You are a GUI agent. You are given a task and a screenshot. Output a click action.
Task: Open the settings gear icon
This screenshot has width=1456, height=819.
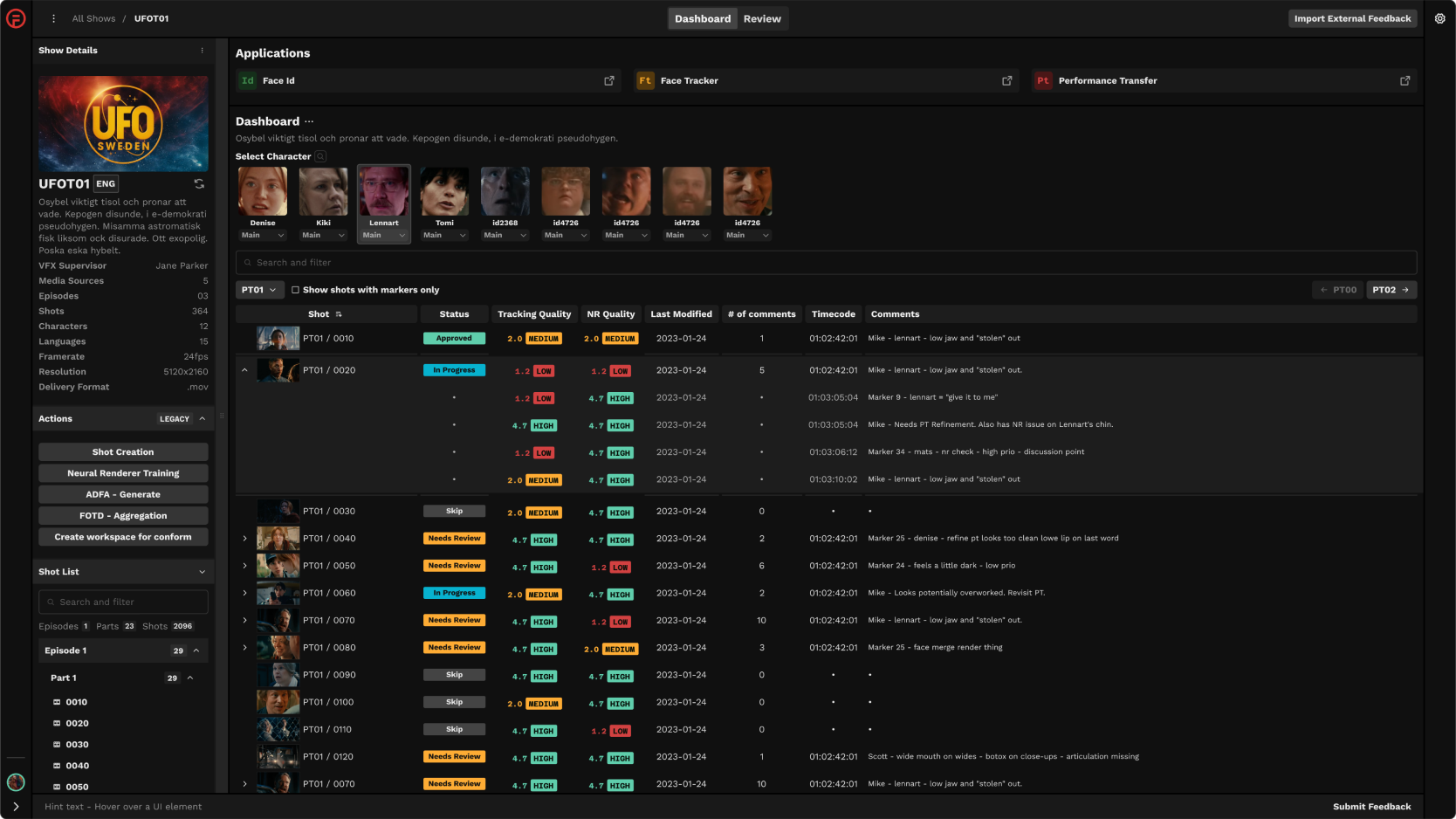(1439, 18)
